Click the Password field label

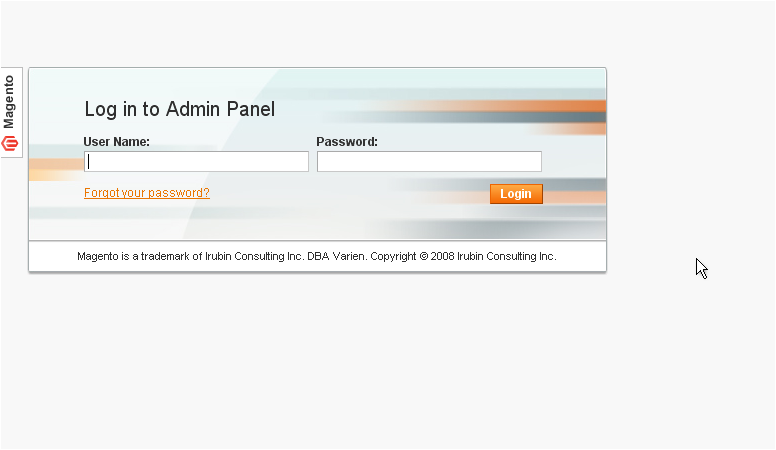coord(347,142)
